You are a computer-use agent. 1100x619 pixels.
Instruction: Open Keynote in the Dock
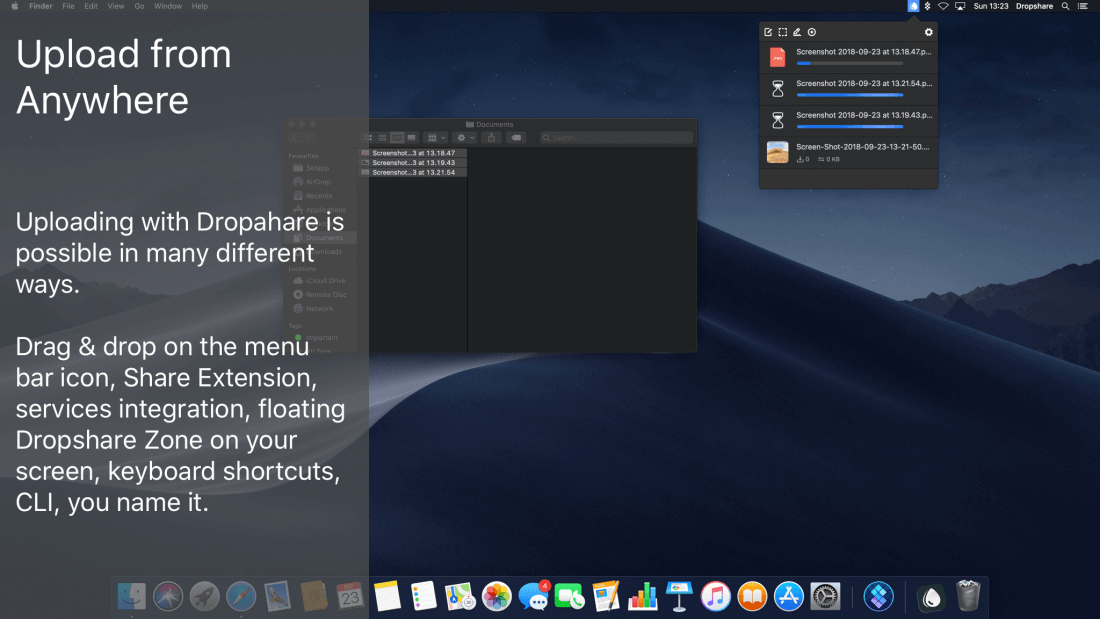pyautogui.click(x=679, y=597)
